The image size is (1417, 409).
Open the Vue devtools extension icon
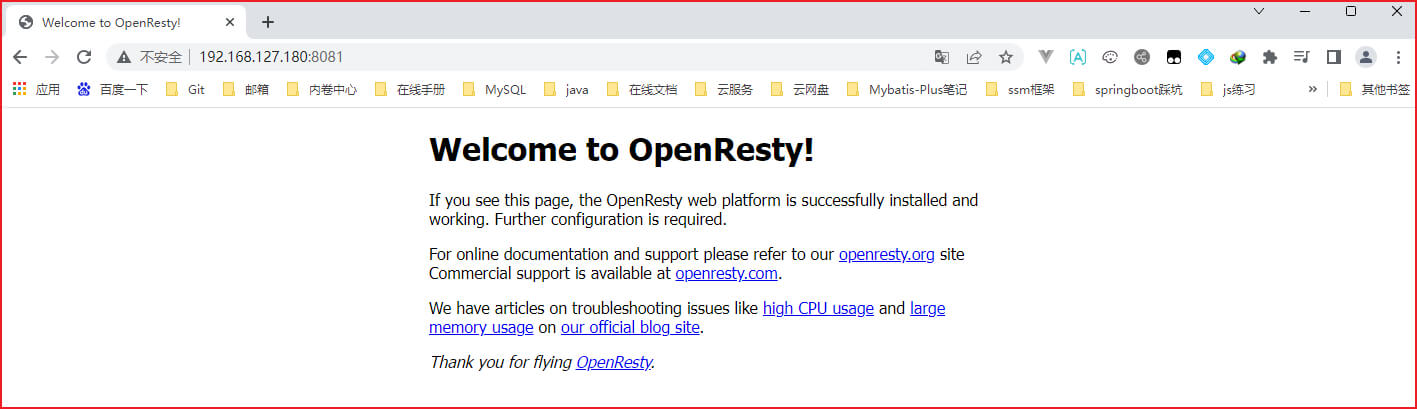pos(1046,57)
